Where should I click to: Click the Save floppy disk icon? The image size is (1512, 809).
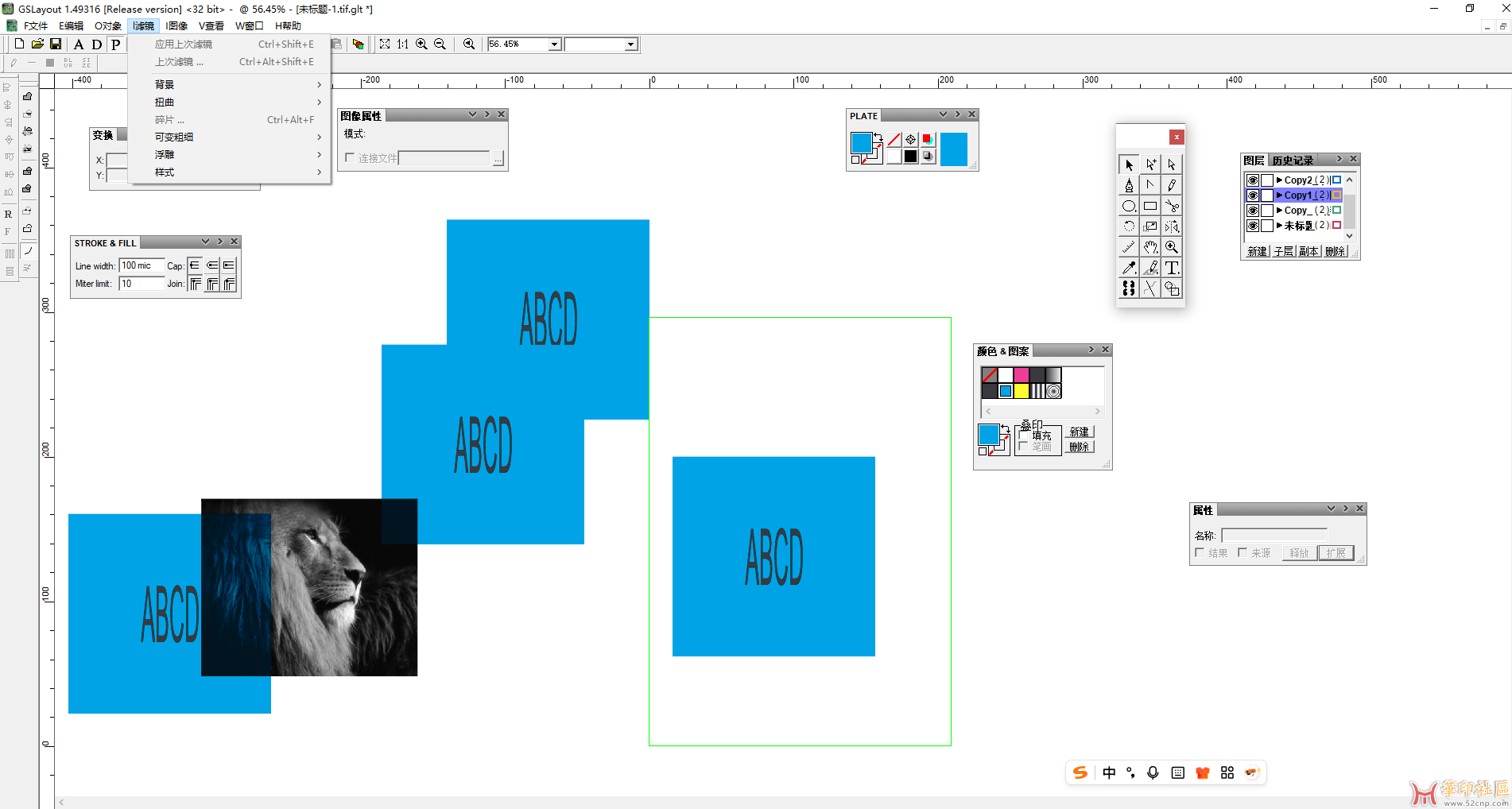pyautogui.click(x=56, y=44)
